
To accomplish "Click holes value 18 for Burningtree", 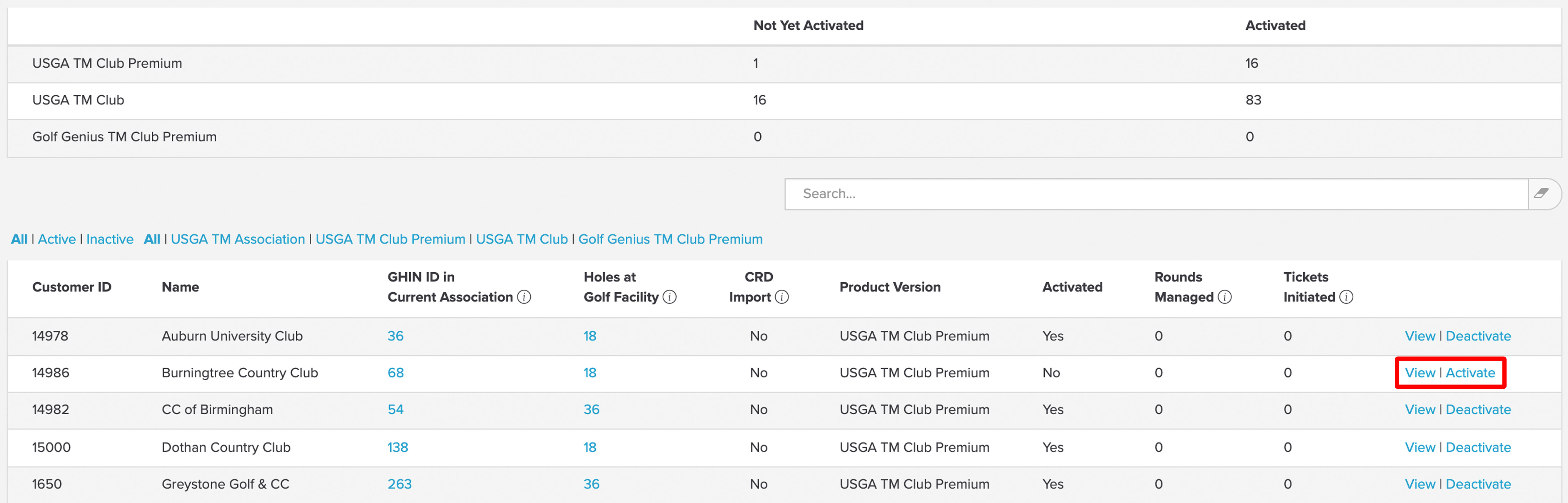I will click(590, 373).
